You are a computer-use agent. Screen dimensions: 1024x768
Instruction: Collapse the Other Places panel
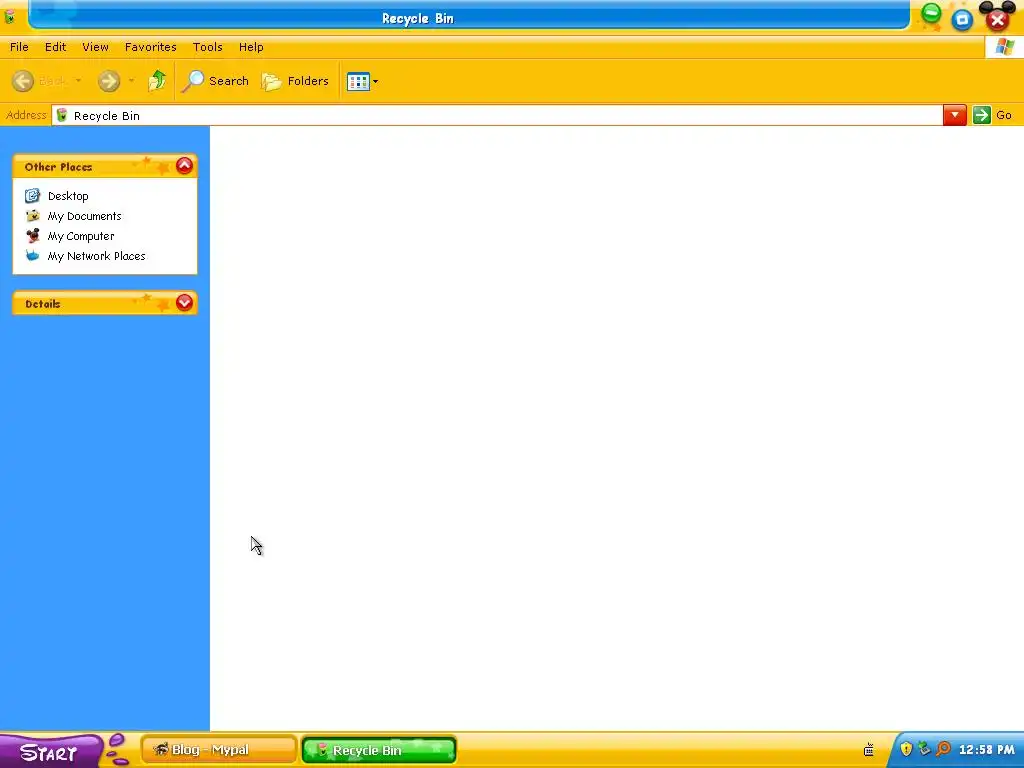pos(185,166)
